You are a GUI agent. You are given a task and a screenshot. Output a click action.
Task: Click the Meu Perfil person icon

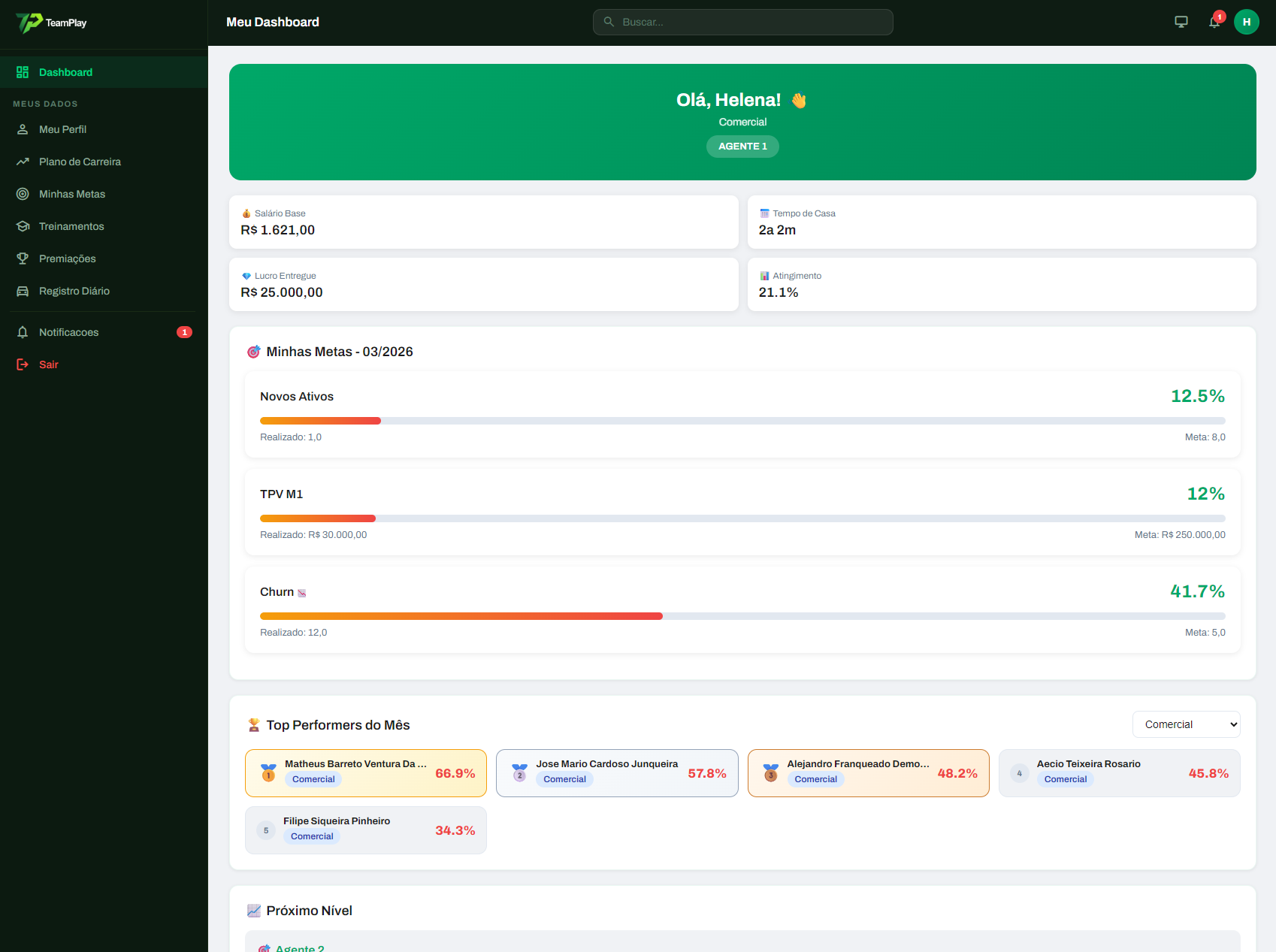(23, 129)
